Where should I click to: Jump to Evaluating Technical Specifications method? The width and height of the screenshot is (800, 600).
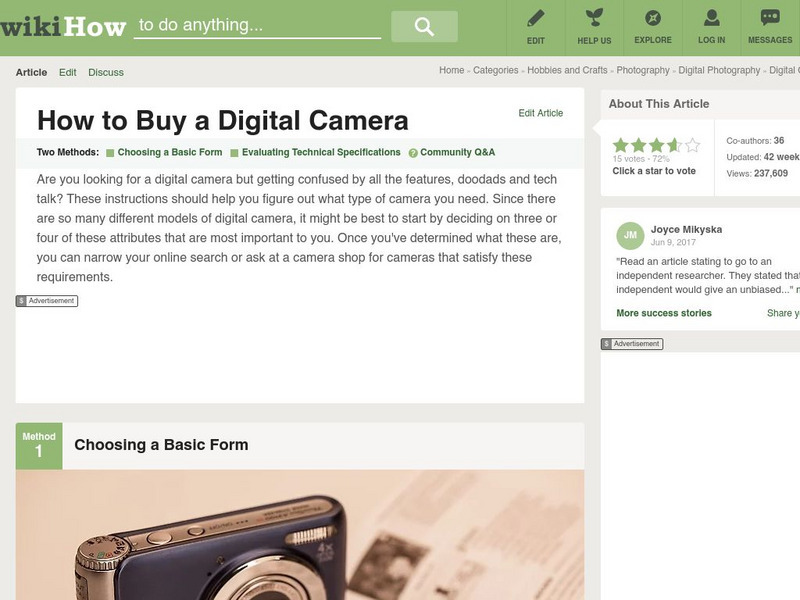(x=321, y=153)
